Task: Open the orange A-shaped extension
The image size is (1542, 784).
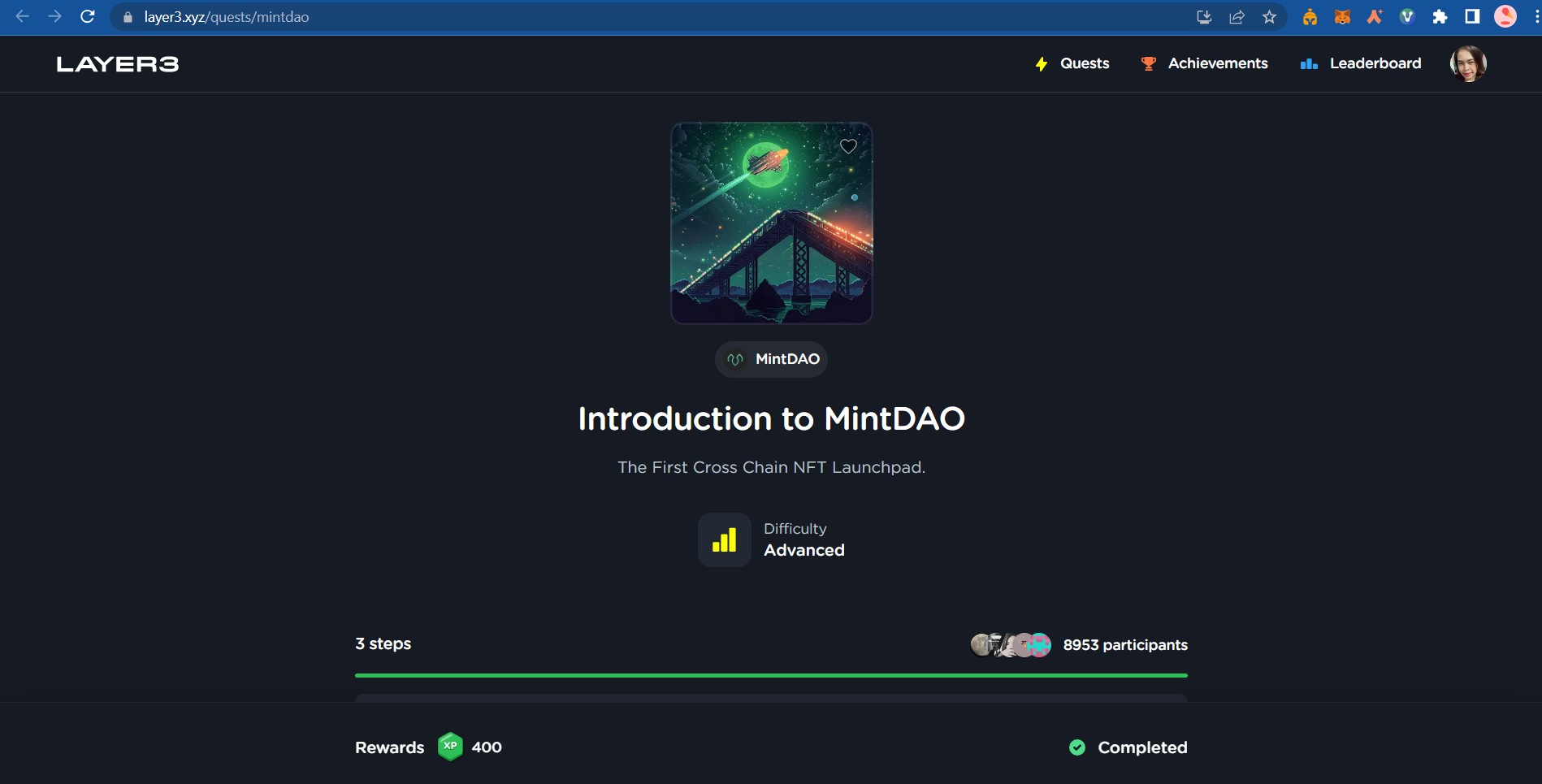Action: pyautogui.click(x=1375, y=17)
